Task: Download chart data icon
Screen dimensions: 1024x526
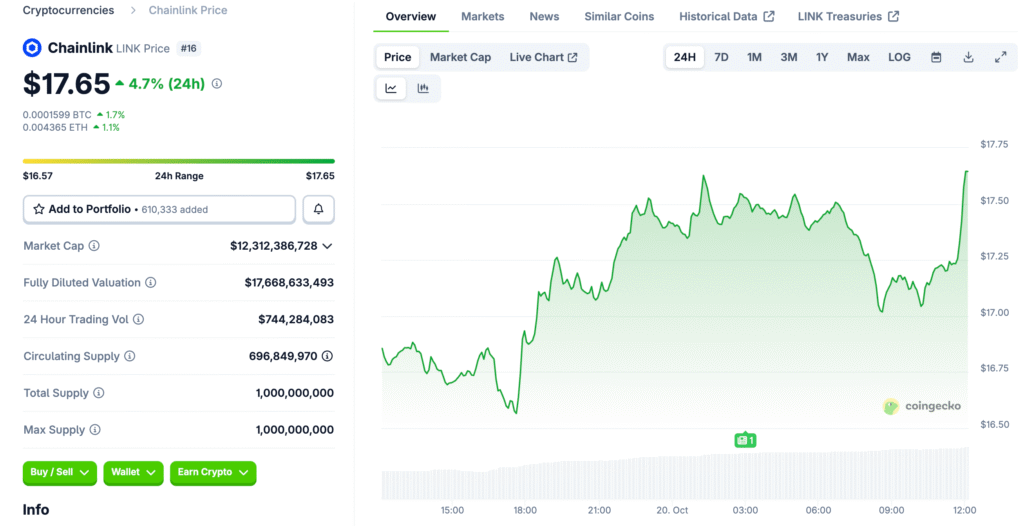Action: tap(968, 57)
